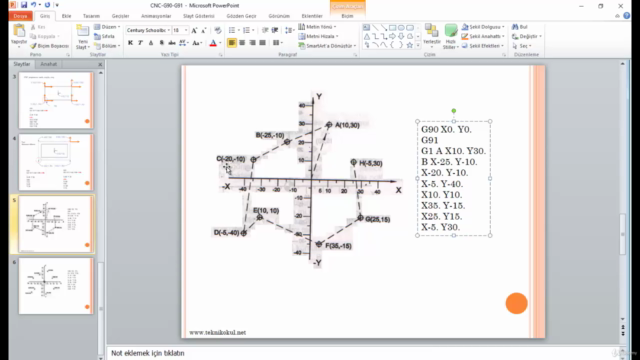
Task: Switch to the Tasarım tab
Action: 91,16
